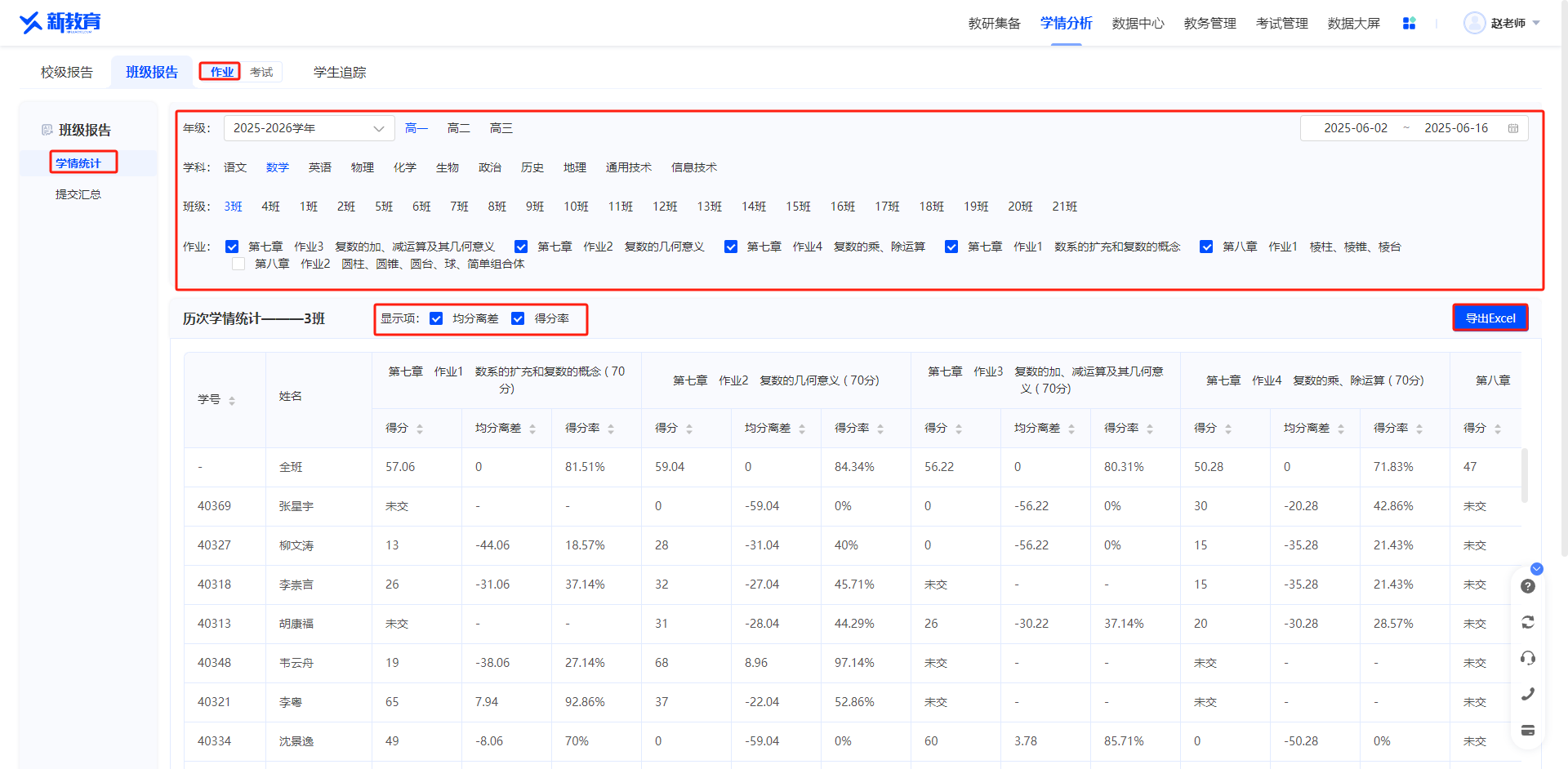Click the user avatar icon
The height and width of the screenshot is (769, 1568).
(x=1474, y=23)
